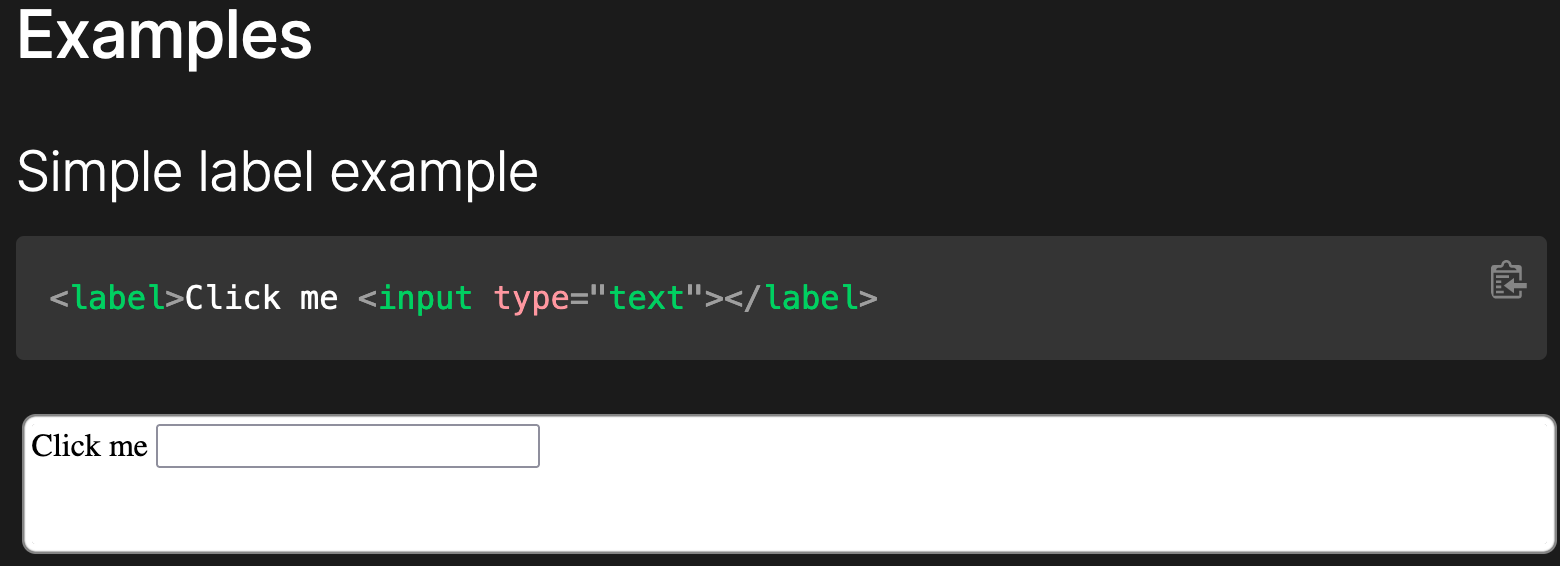Click the "text" attribute value in code
Image resolution: width=1560 pixels, height=566 pixels.
coord(647,298)
